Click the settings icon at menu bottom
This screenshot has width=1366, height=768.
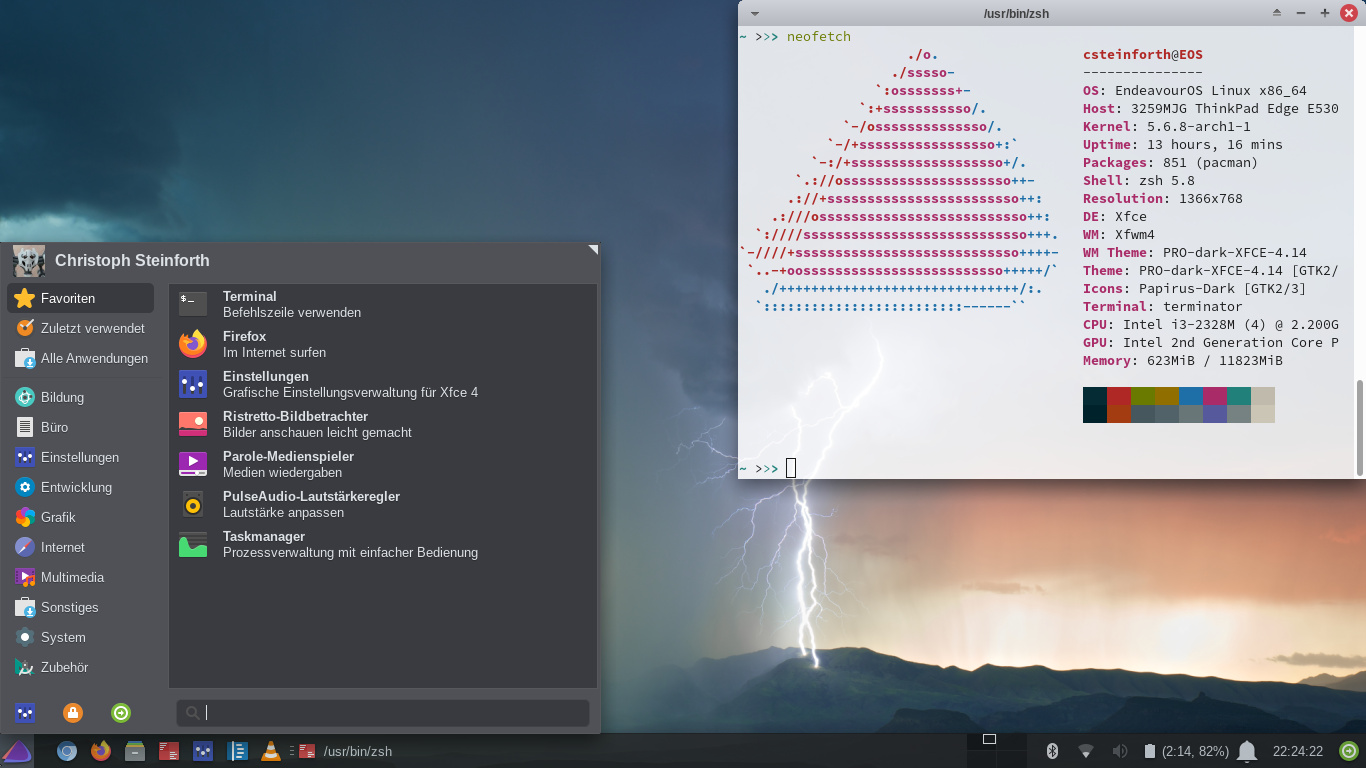25,713
